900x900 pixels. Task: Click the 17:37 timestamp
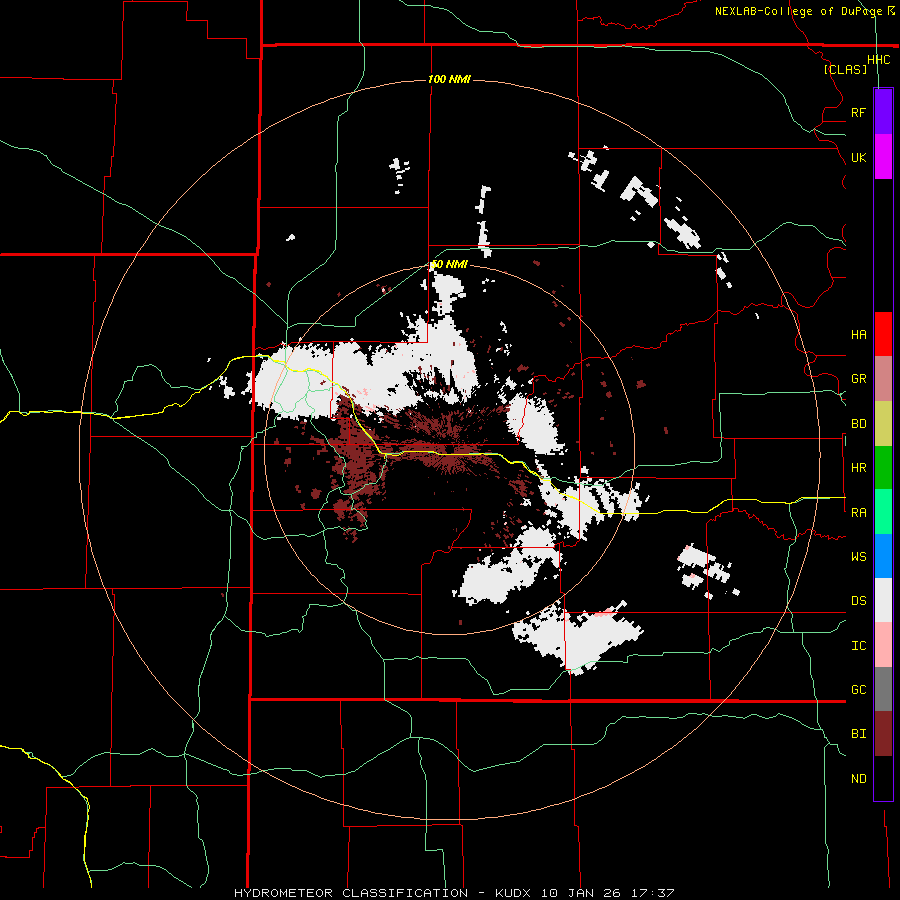(652, 893)
